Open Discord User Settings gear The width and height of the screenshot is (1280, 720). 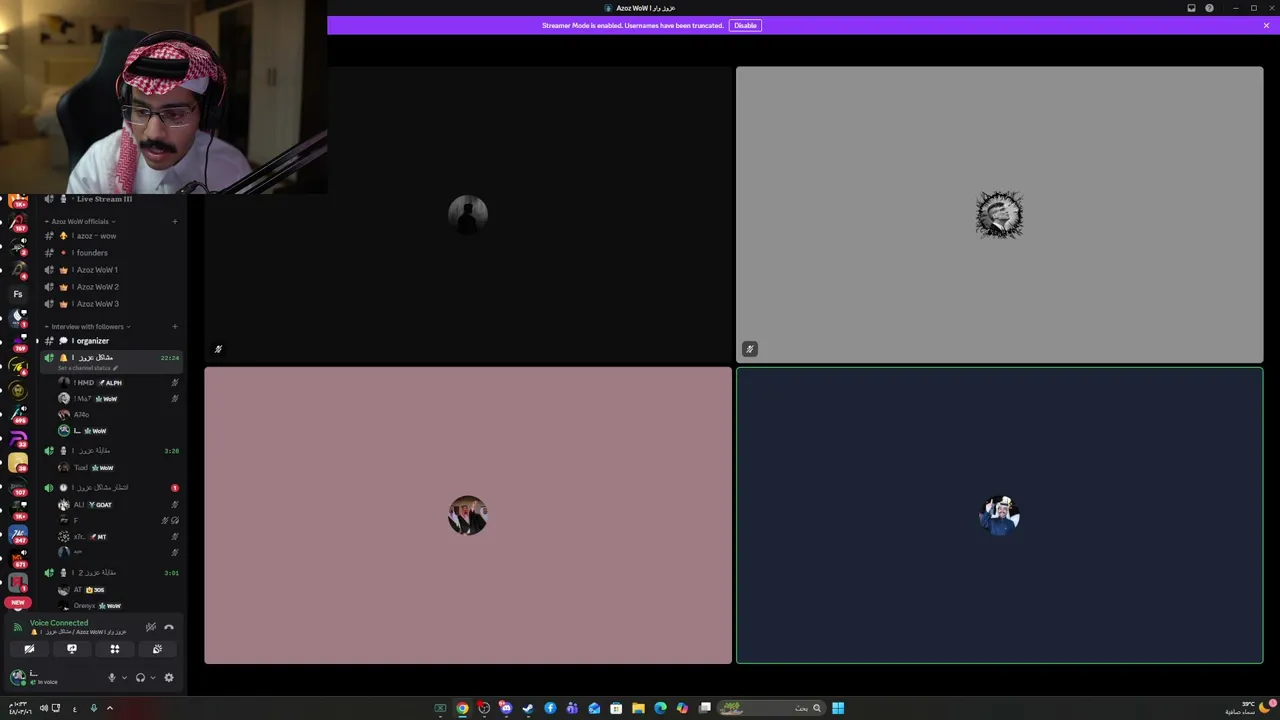169,678
